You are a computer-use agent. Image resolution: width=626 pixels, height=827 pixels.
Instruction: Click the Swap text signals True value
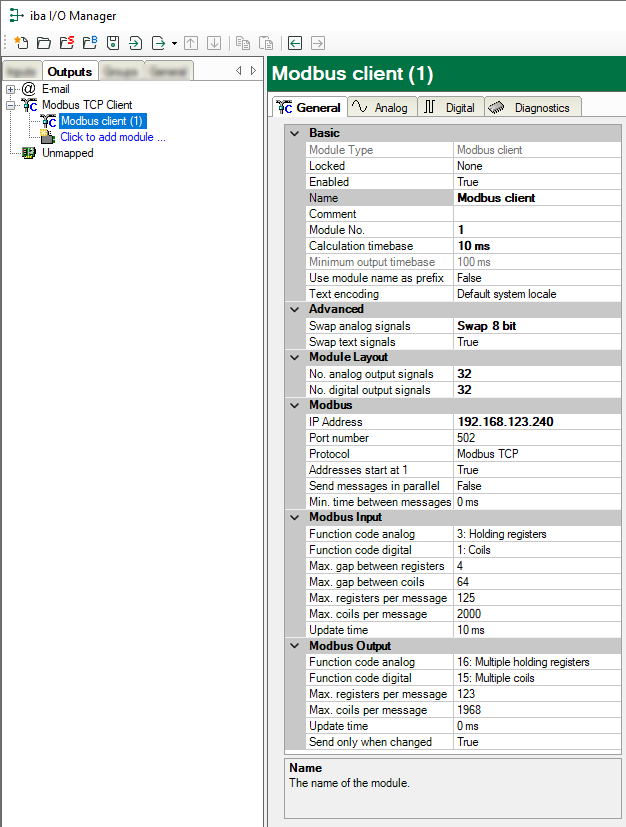[x=537, y=342]
